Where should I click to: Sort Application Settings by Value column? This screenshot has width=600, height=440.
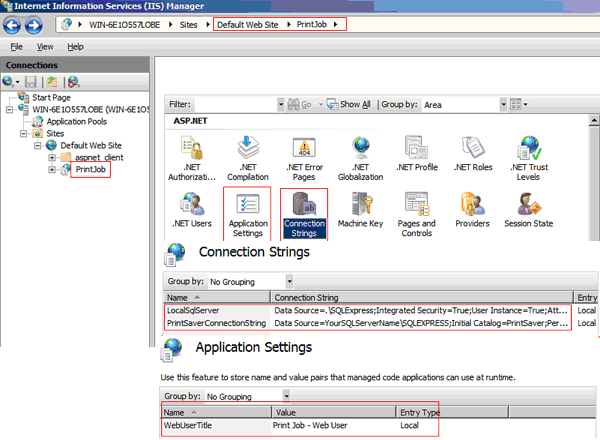tap(334, 412)
